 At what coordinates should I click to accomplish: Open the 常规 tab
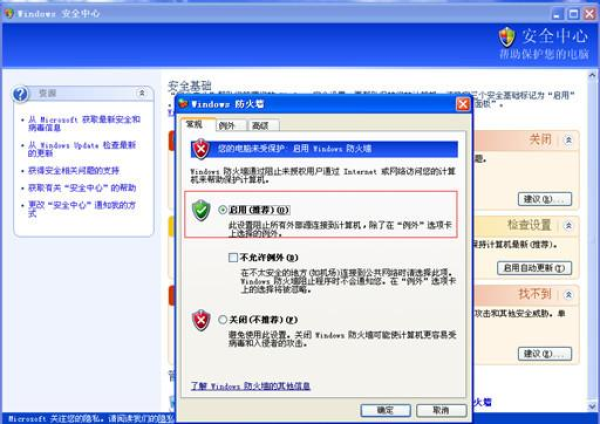point(197,124)
